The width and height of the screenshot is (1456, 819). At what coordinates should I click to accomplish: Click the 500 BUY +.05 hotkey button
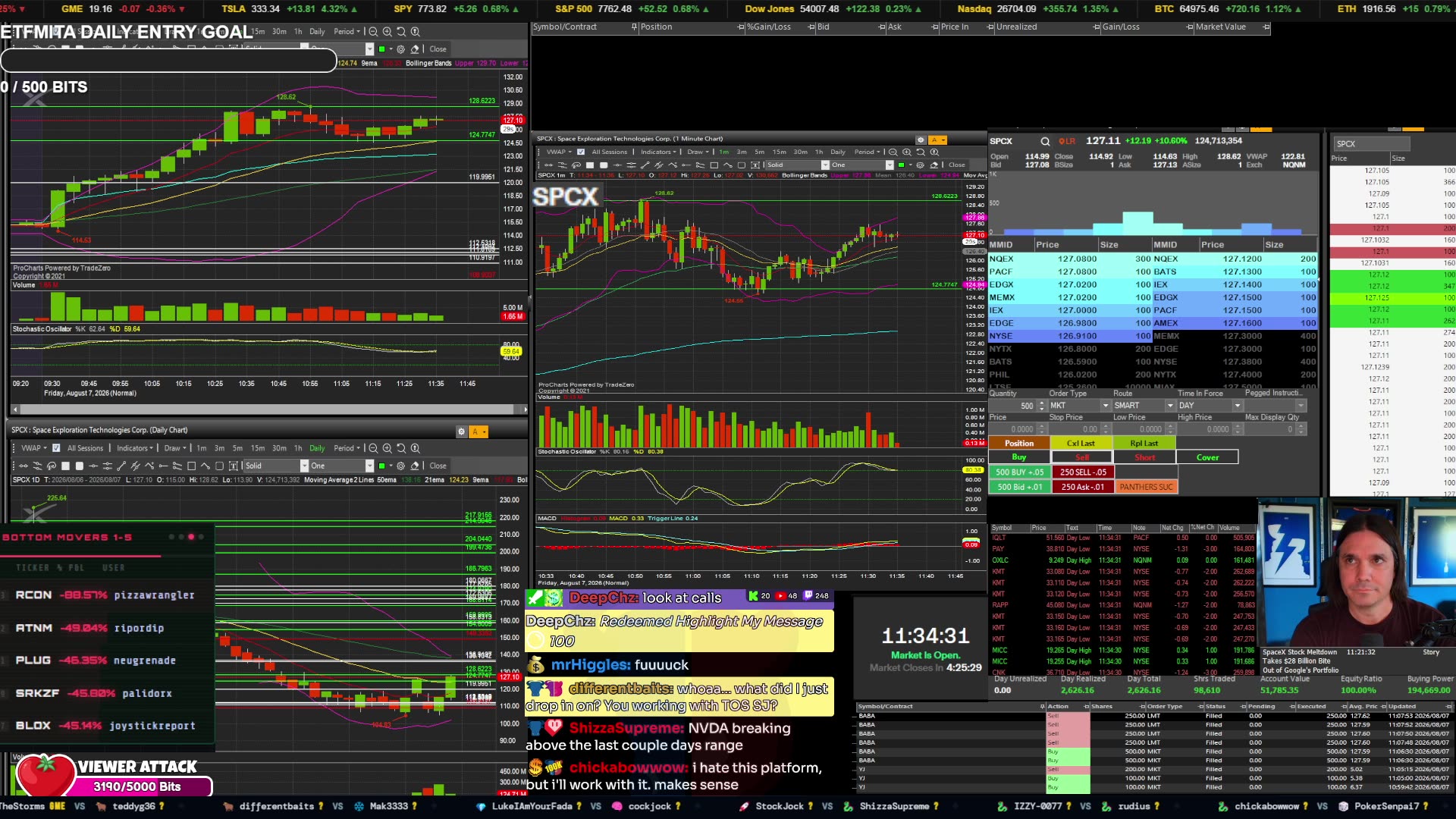1019,472
